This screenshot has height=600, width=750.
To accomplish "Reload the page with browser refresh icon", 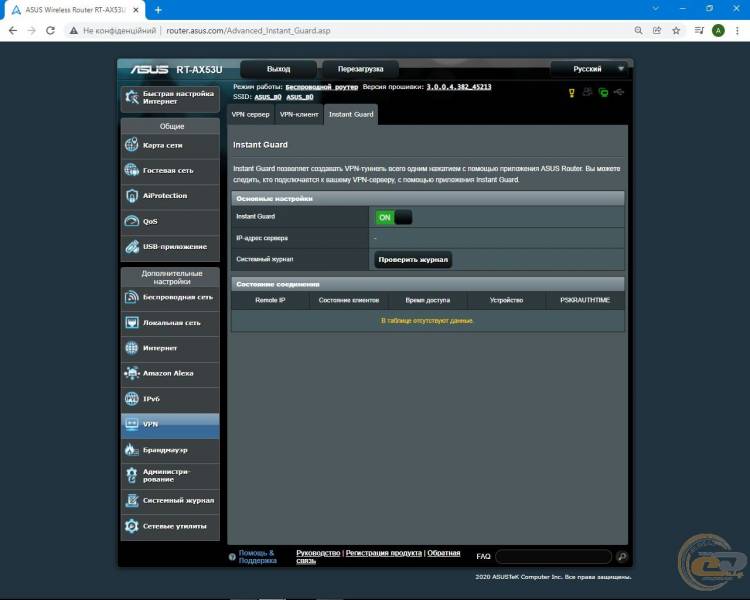I will pyautogui.click(x=50, y=31).
